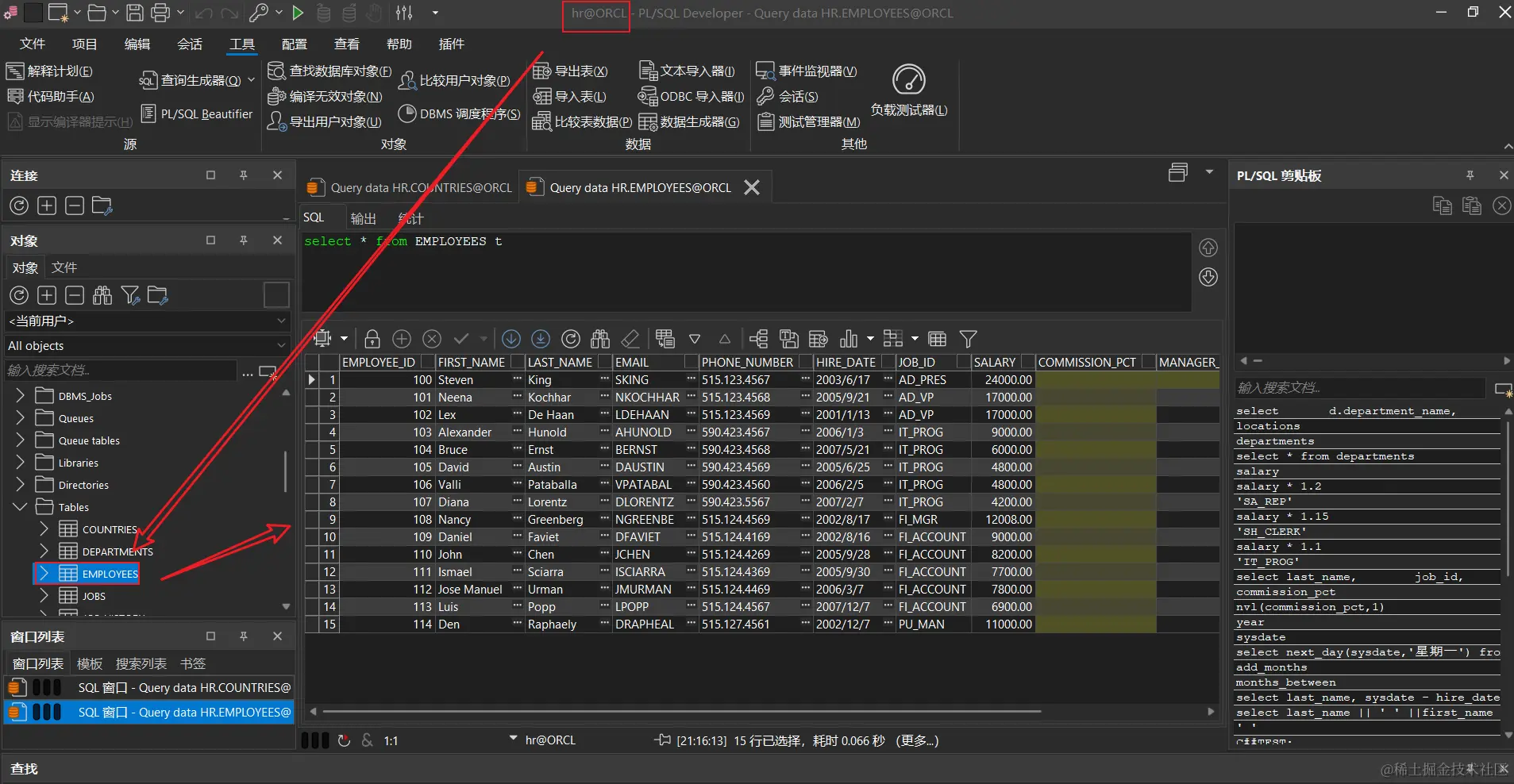Click the PL/SQL Beautifier button
Image resolution: width=1514 pixels, height=784 pixels.
(197, 114)
